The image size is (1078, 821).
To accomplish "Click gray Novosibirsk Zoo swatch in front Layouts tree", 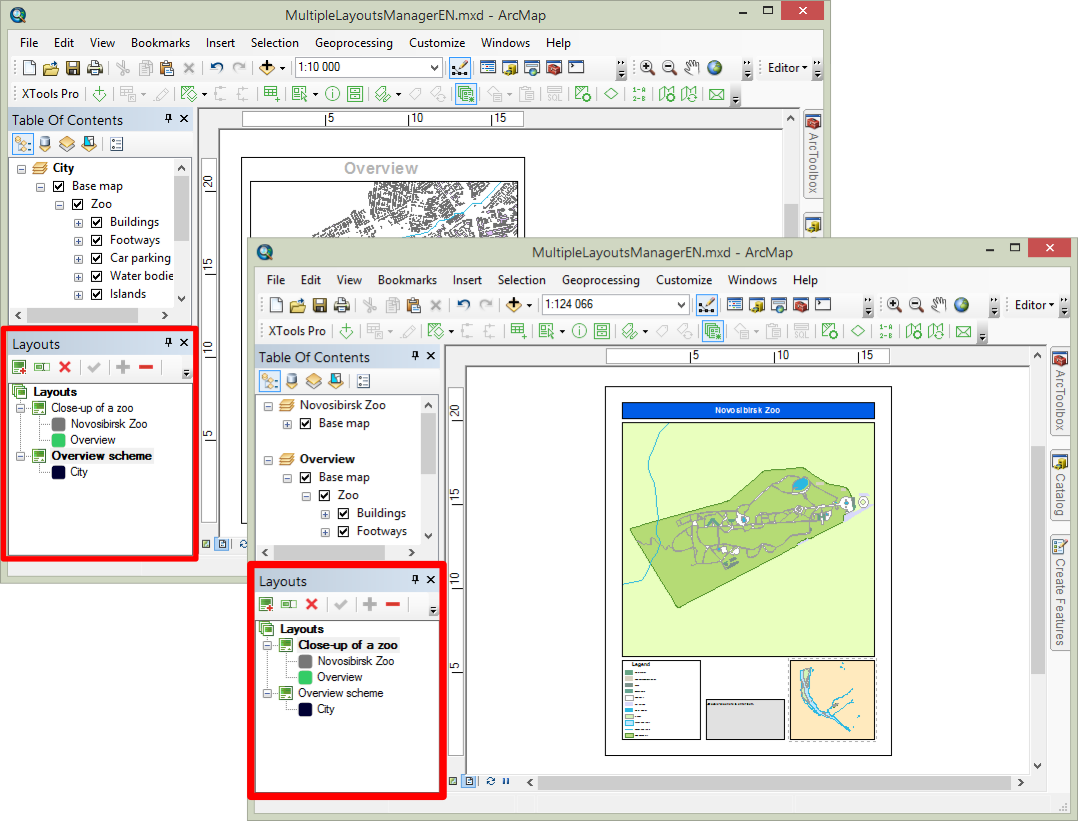I will tap(305, 661).
